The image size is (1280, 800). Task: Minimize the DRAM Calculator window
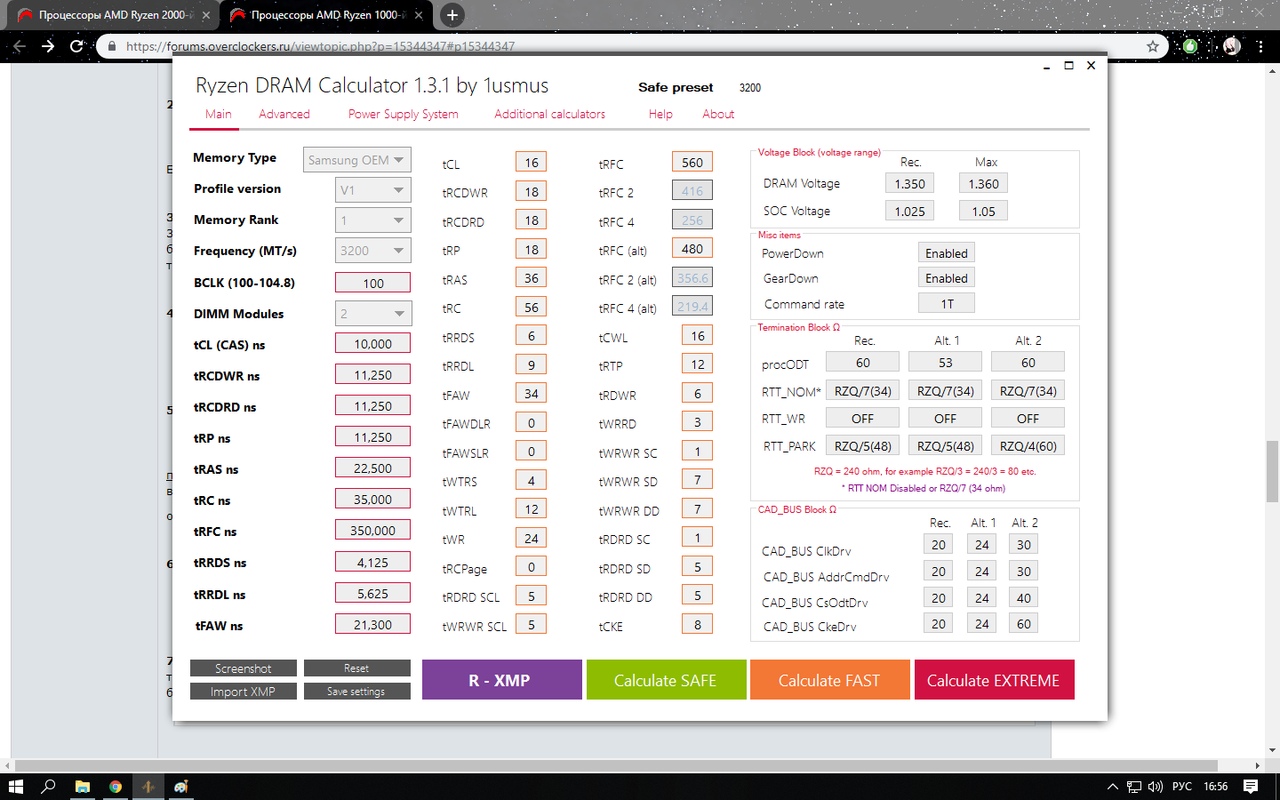coord(1046,66)
